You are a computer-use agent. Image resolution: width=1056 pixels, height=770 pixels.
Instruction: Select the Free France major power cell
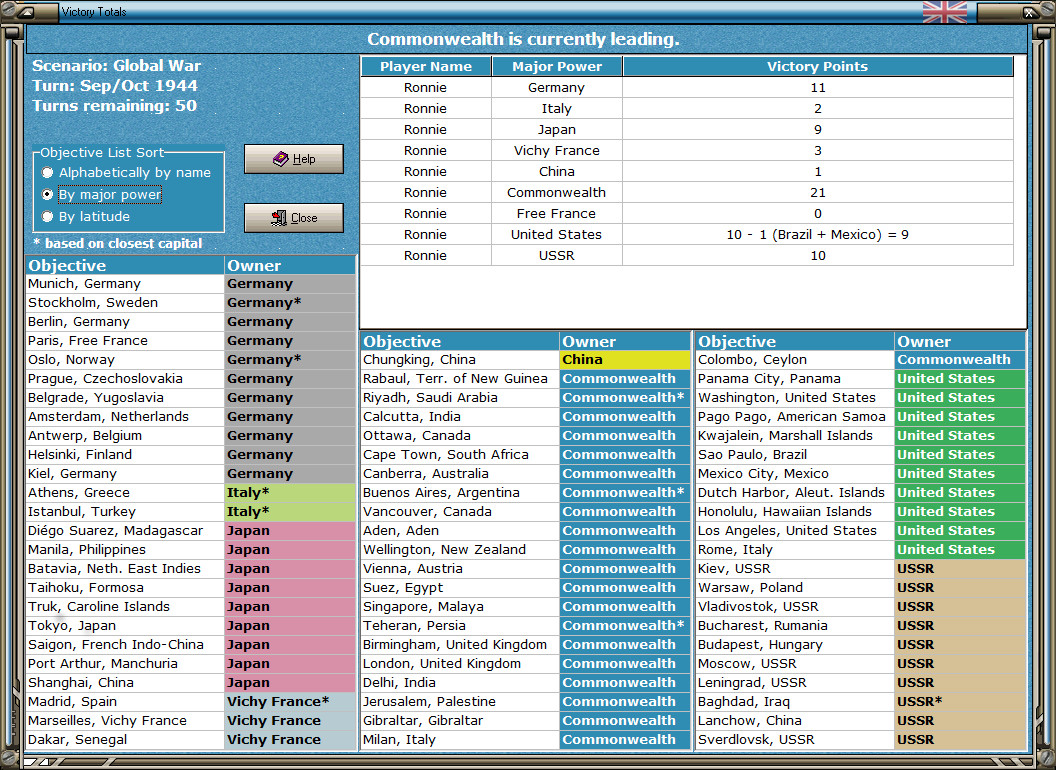[x=556, y=214]
